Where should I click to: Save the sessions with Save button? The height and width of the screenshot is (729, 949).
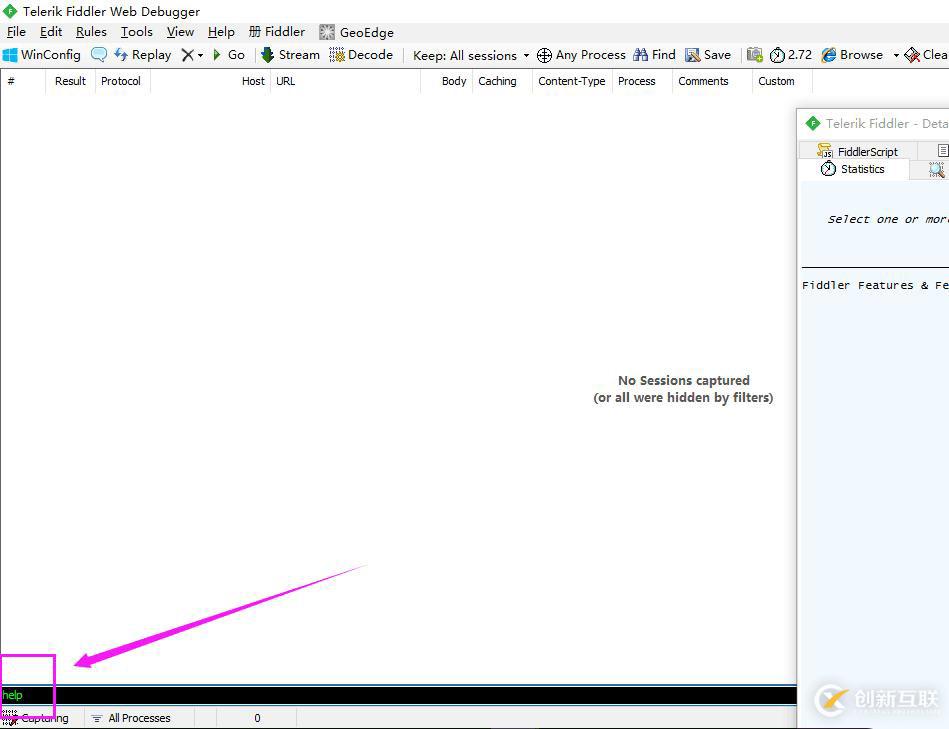tap(708, 55)
